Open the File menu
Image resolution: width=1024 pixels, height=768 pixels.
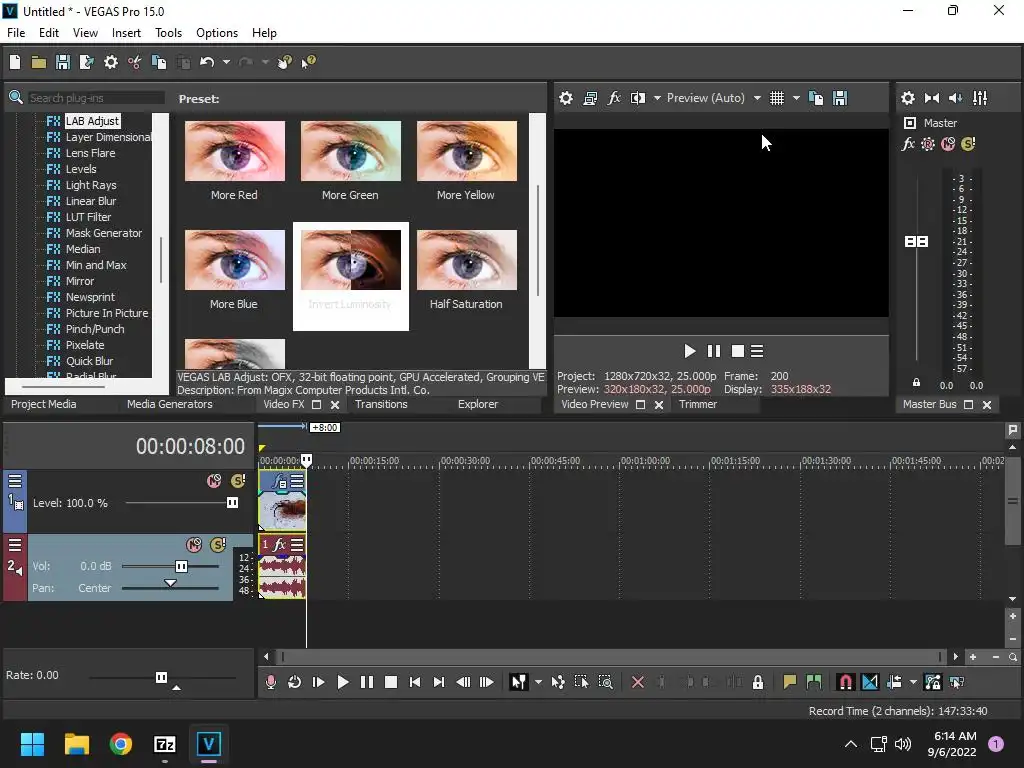(16, 33)
